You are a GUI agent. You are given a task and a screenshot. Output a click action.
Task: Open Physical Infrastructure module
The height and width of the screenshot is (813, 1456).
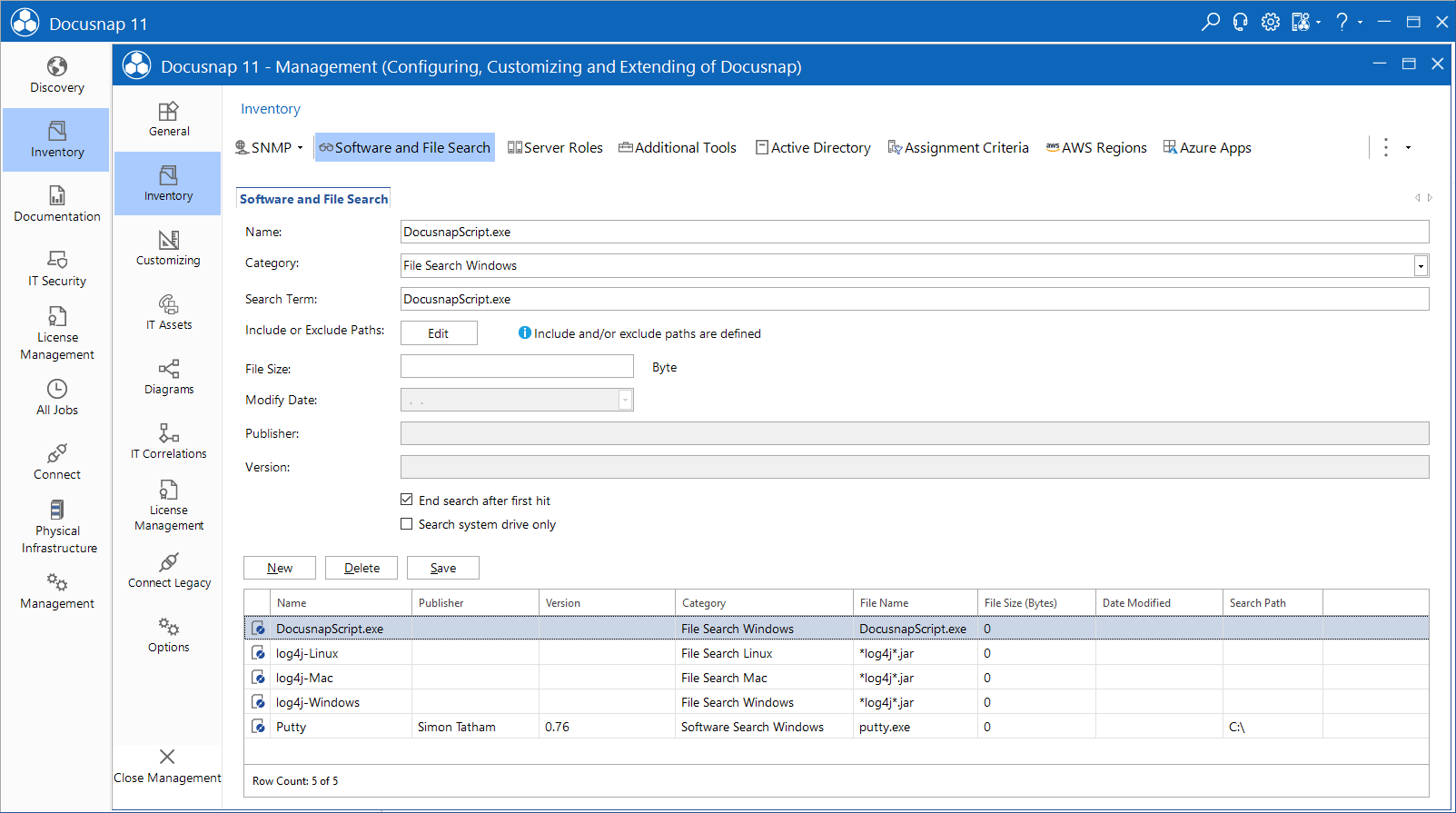pos(56,527)
